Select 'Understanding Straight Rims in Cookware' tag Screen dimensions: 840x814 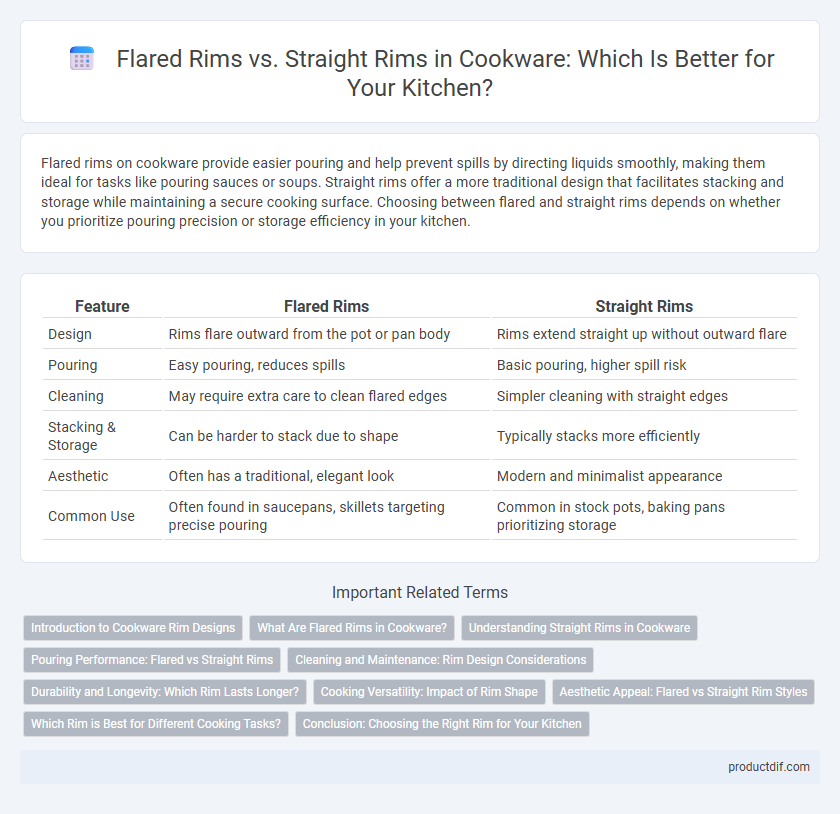579,628
